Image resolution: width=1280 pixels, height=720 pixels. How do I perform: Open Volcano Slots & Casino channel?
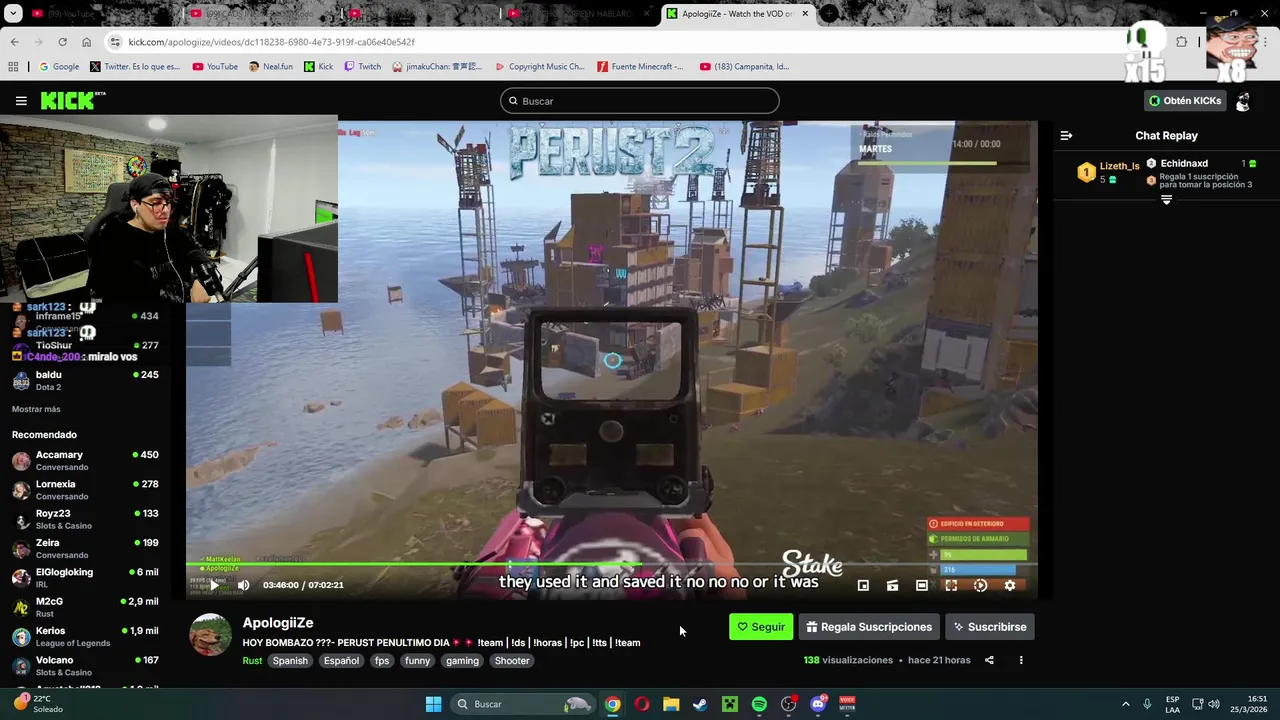tap(85, 666)
